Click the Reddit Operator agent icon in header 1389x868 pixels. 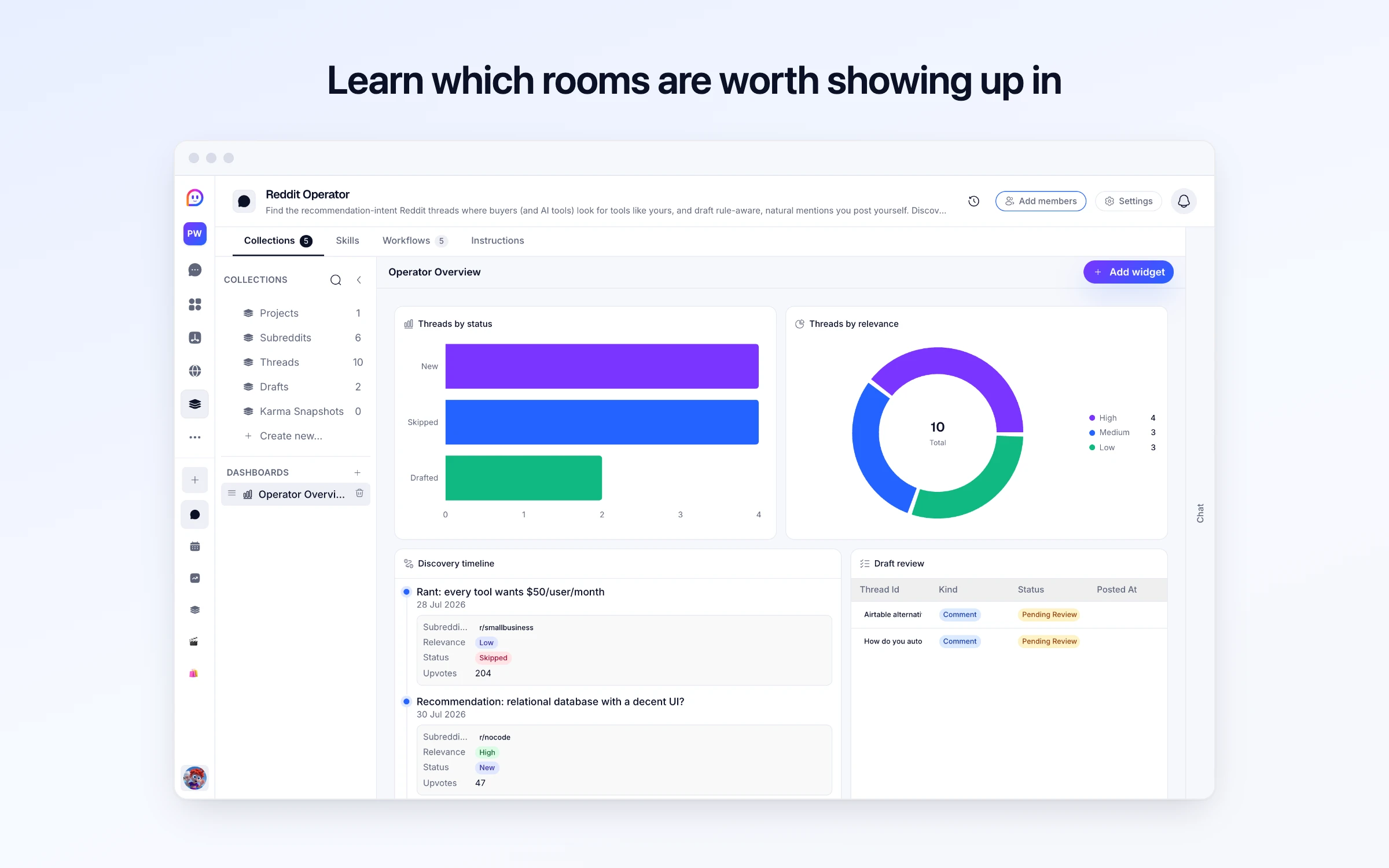coord(244,201)
